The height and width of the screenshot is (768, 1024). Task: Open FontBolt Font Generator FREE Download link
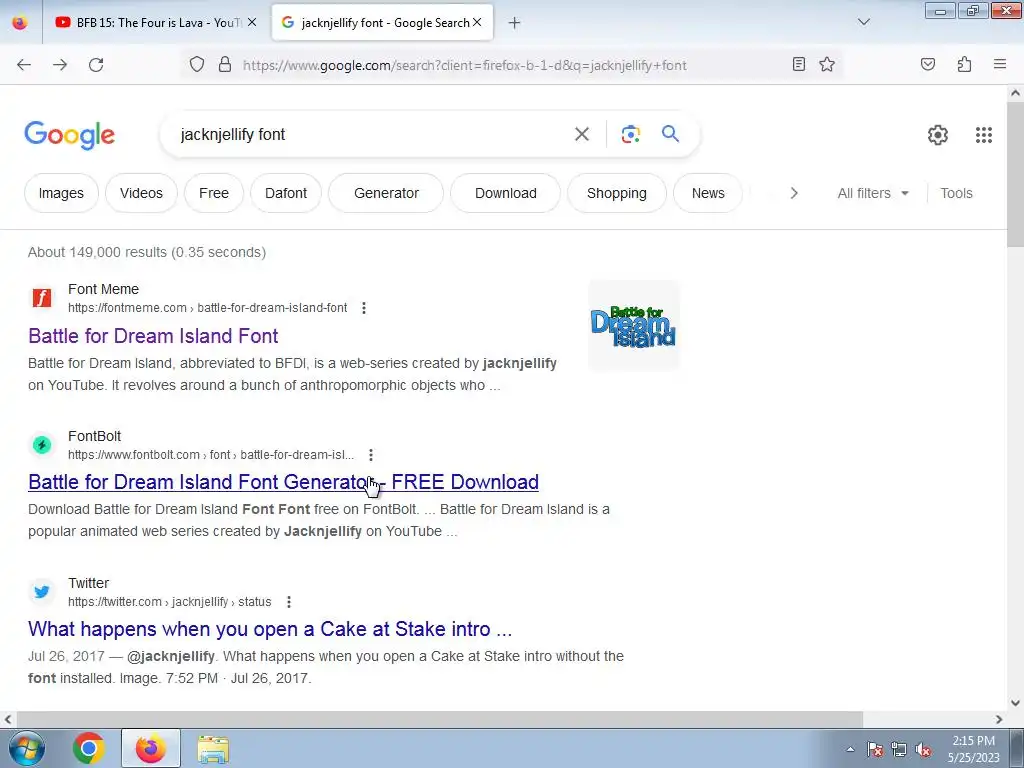(x=283, y=482)
